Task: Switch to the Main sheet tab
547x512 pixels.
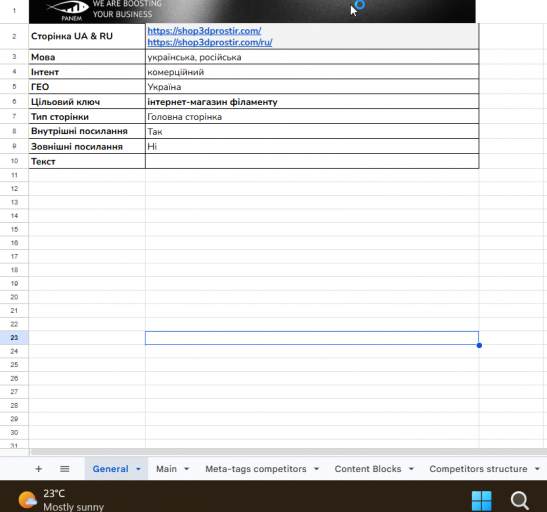Action: pyautogui.click(x=166, y=469)
